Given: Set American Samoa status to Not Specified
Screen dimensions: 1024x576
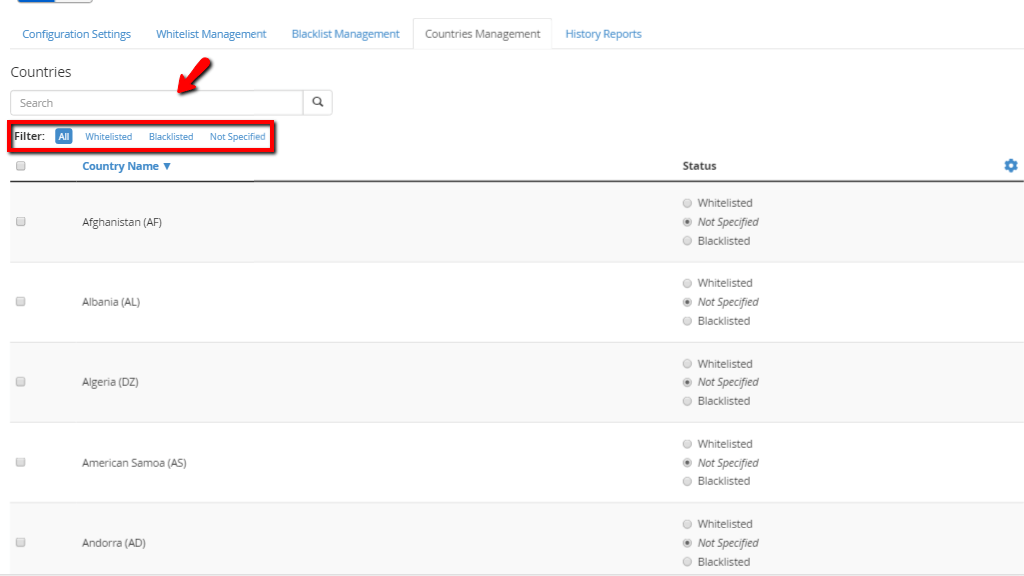Looking at the screenshot, I should [x=687, y=462].
